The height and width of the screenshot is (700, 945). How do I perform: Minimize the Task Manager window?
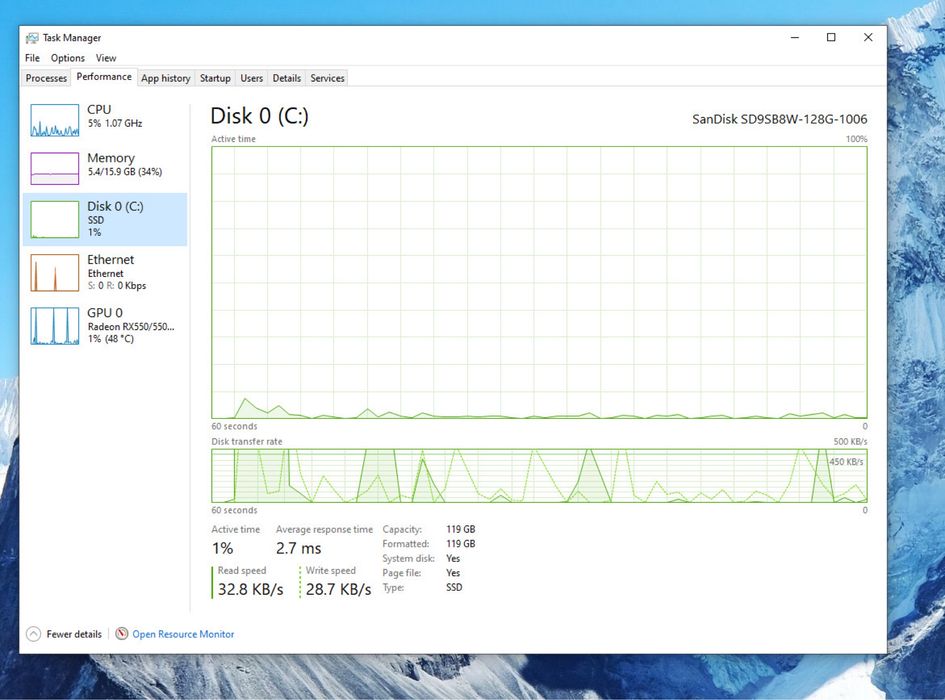[x=795, y=37]
